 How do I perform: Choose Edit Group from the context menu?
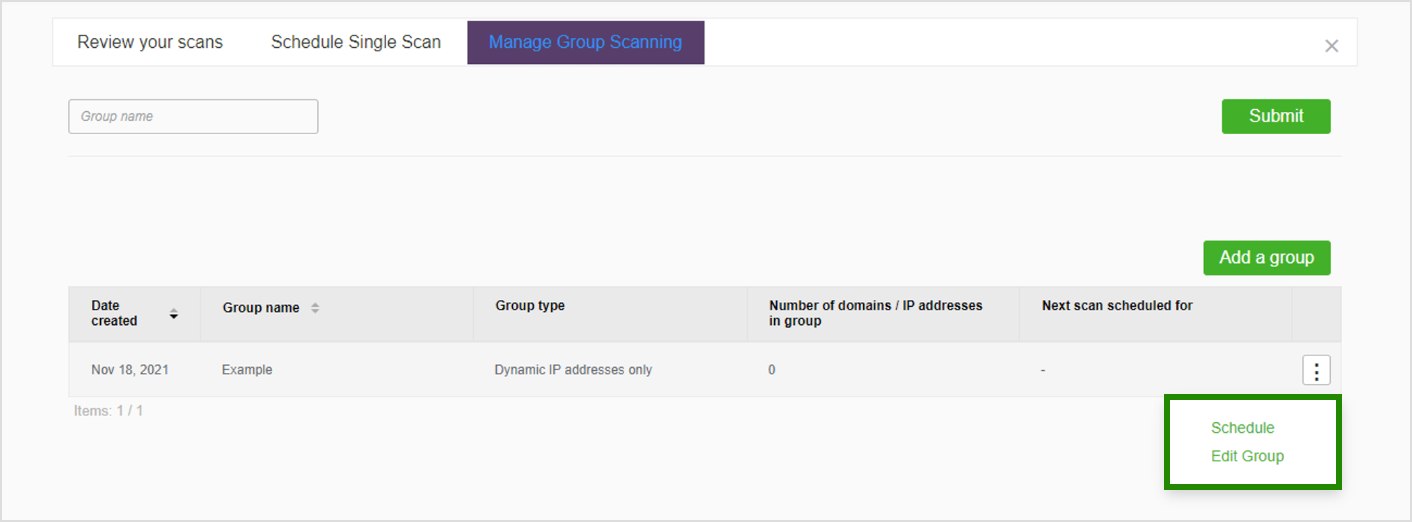coord(1247,456)
